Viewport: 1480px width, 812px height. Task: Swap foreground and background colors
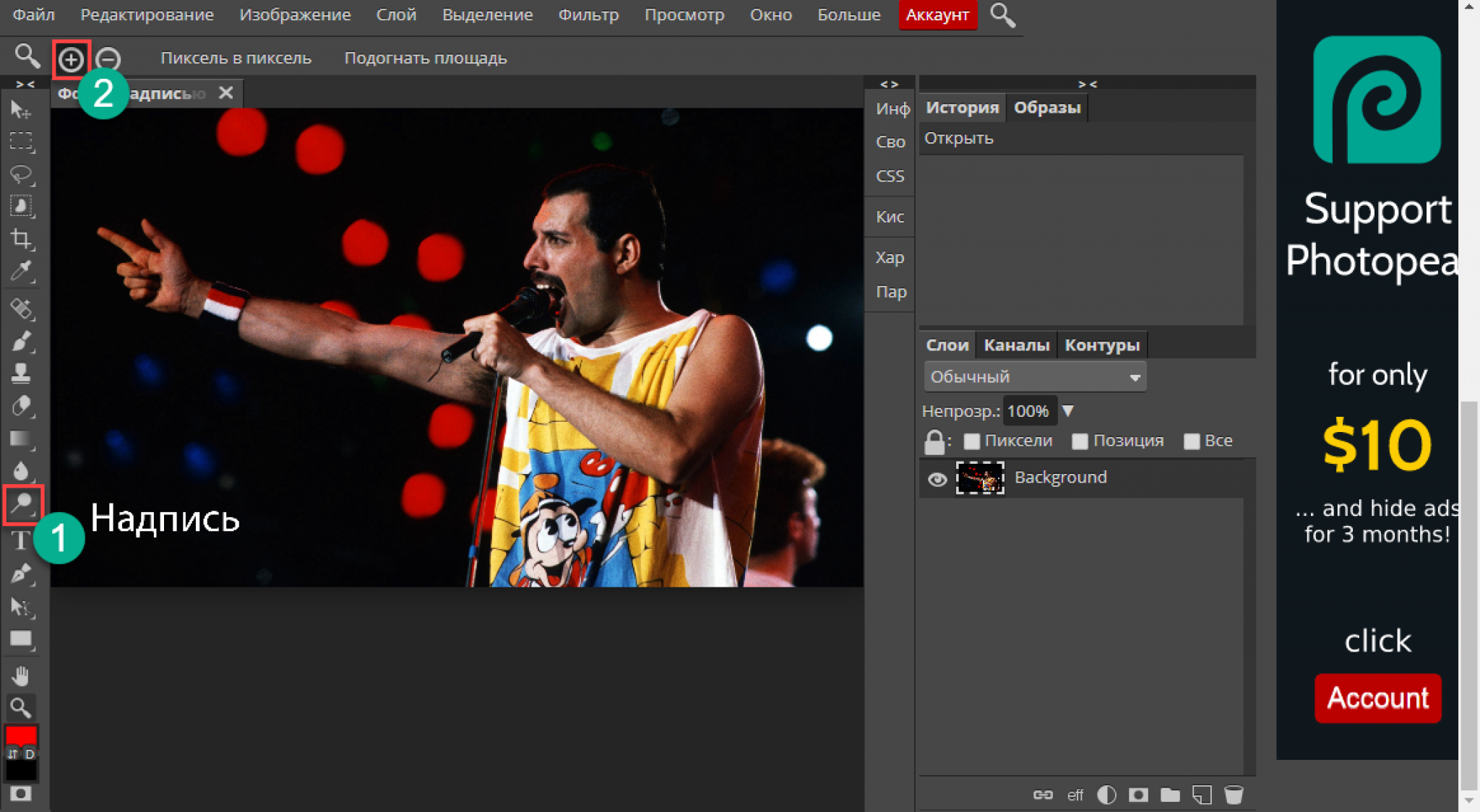pos(12,753)
